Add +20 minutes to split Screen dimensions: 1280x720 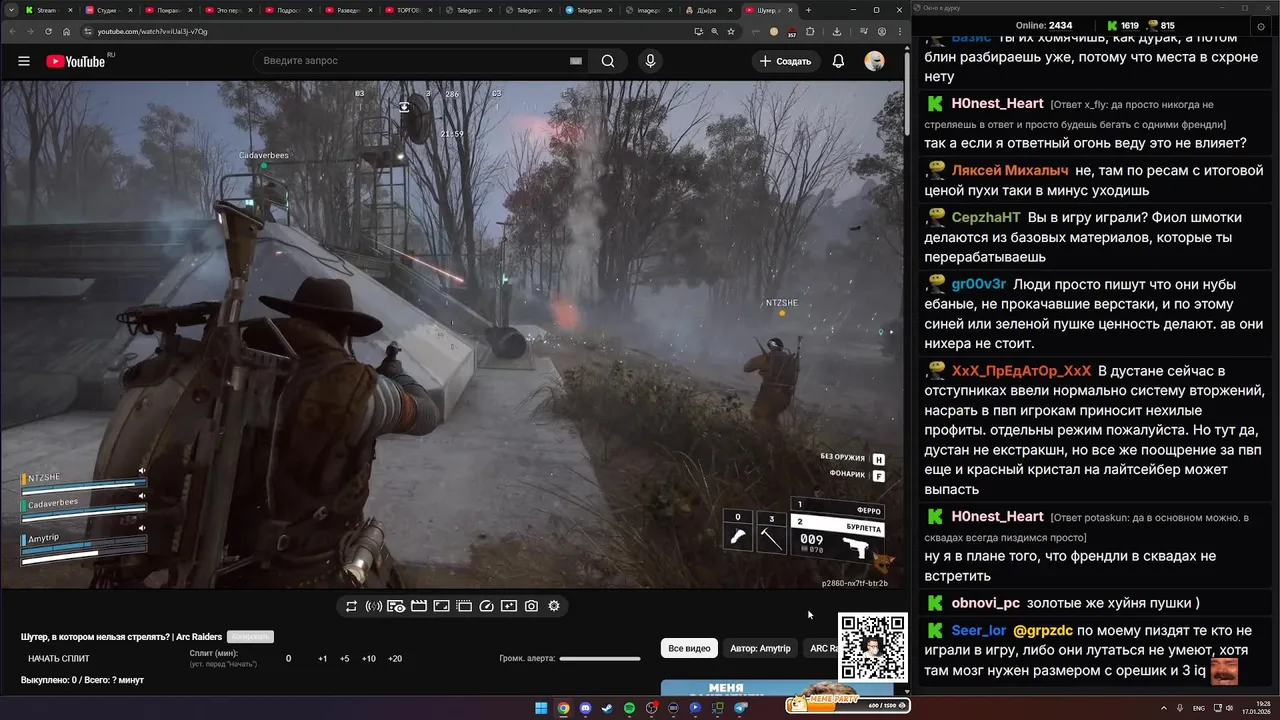[x=395, y=659]
